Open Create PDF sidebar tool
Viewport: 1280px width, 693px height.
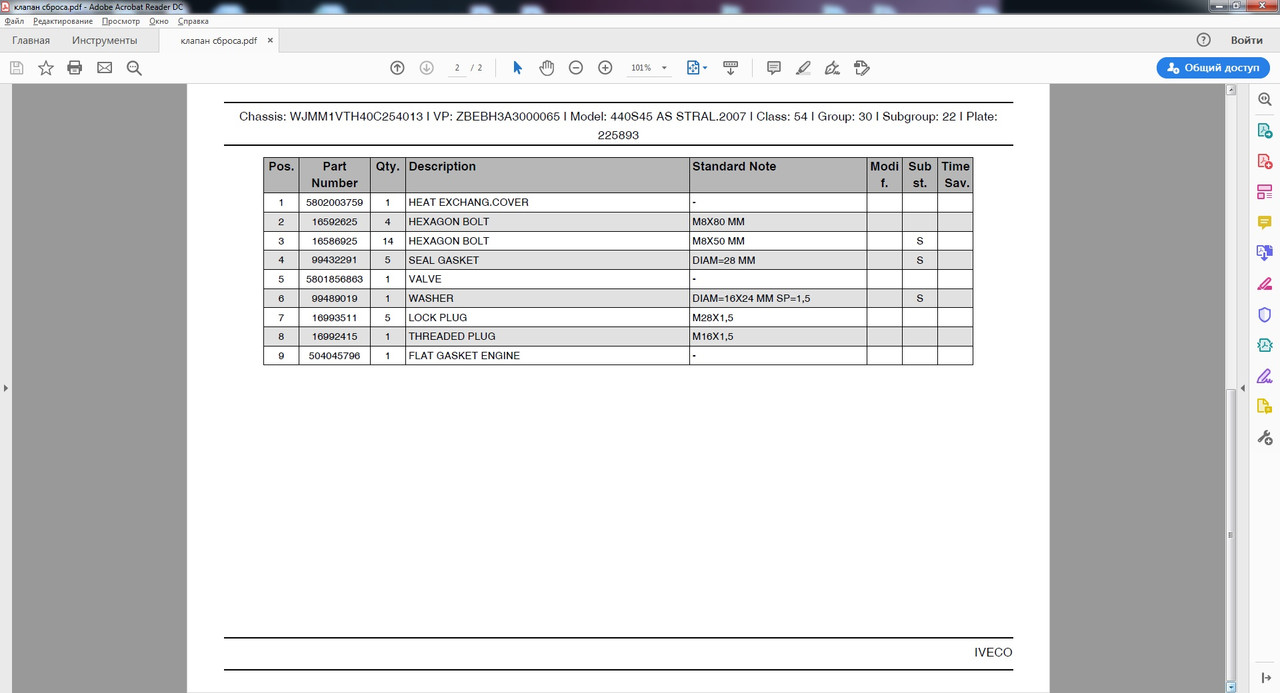[1264, 161]
